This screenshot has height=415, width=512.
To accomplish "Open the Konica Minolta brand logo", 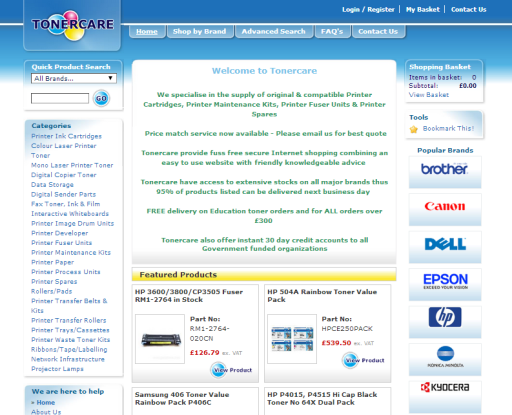I will click(x=445, y=360).
